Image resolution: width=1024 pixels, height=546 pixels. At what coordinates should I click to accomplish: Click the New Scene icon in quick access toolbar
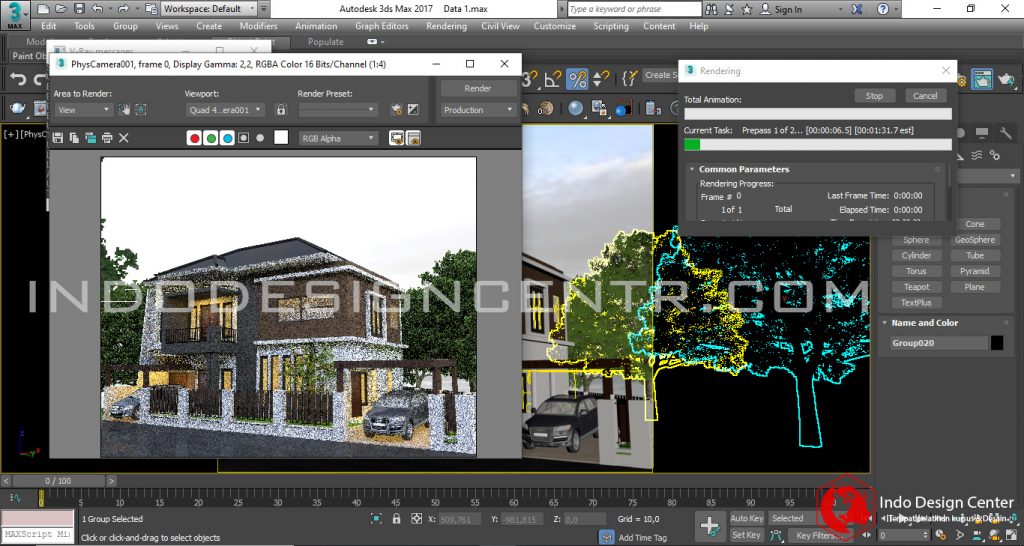43,9
